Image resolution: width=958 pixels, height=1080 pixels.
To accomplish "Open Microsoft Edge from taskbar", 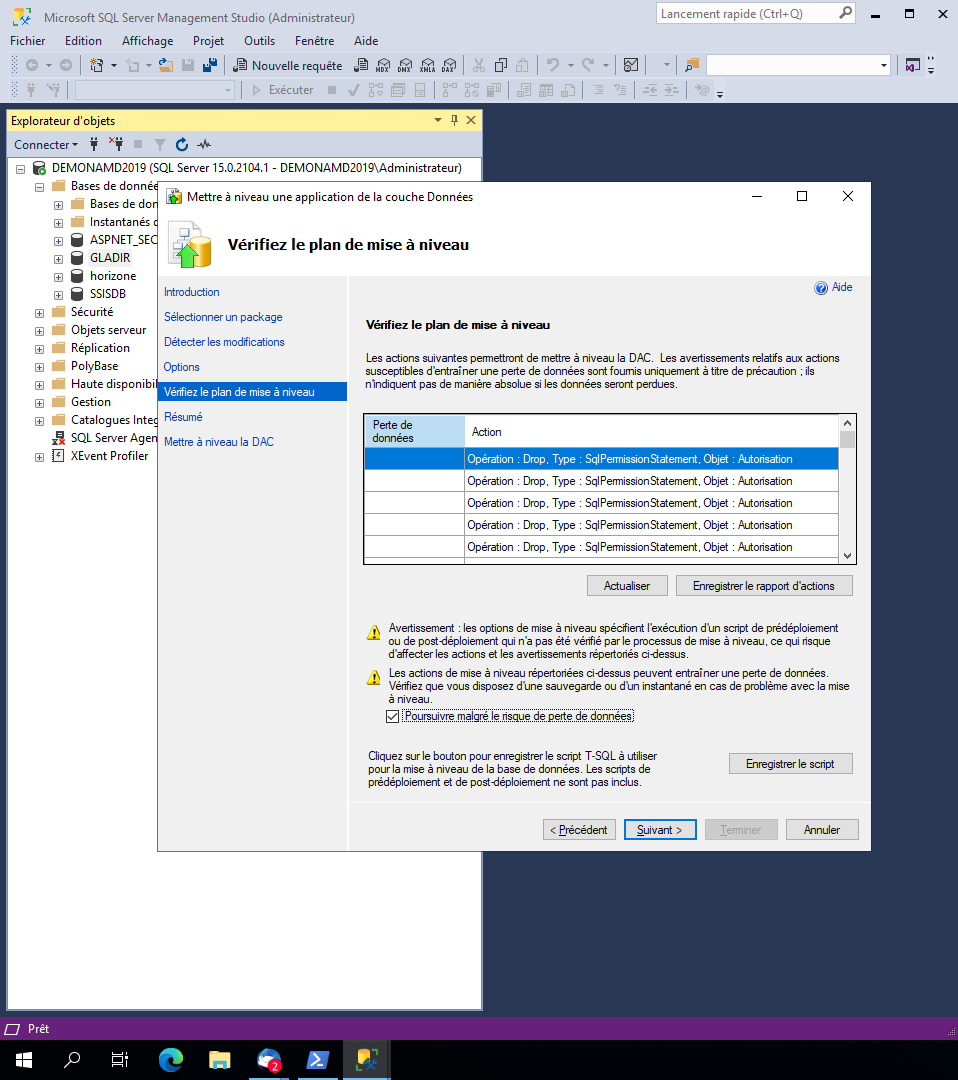I will coord(171,1059).
